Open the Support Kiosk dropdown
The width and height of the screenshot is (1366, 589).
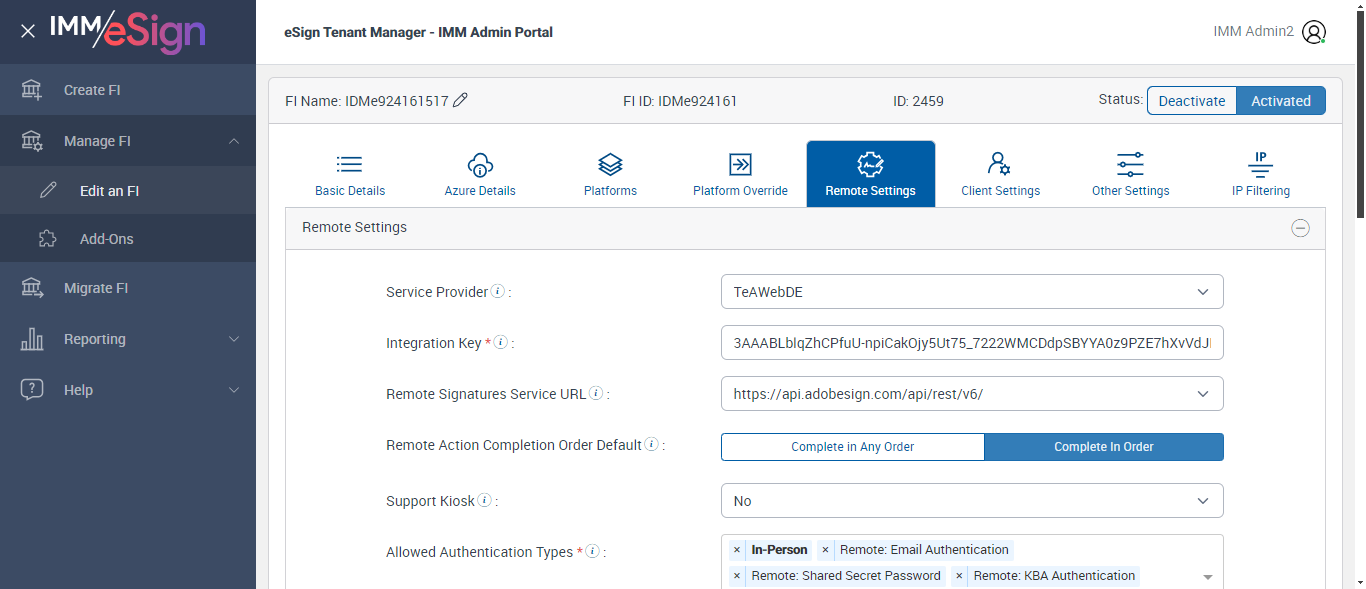pos(971,501)
